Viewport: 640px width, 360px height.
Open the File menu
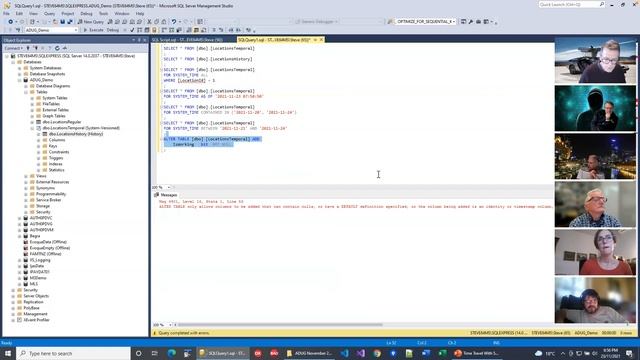[6, 13]
